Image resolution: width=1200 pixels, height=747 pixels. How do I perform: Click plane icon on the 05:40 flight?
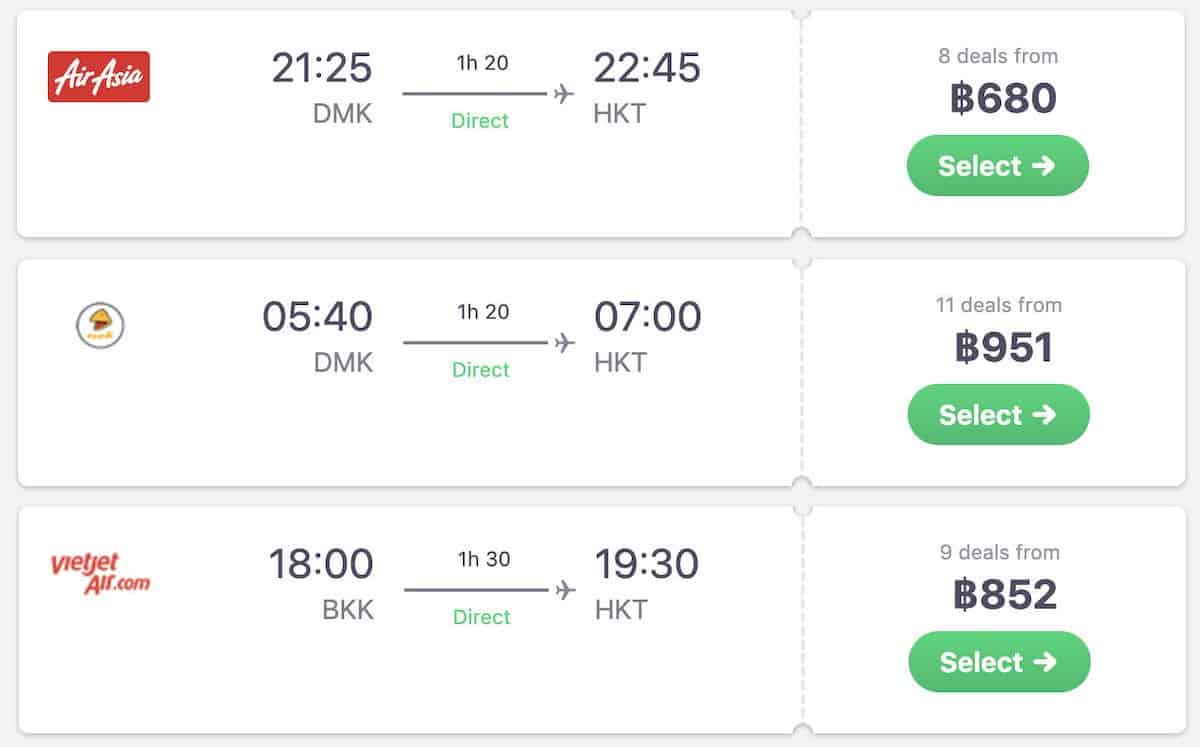tap(565, 343)
